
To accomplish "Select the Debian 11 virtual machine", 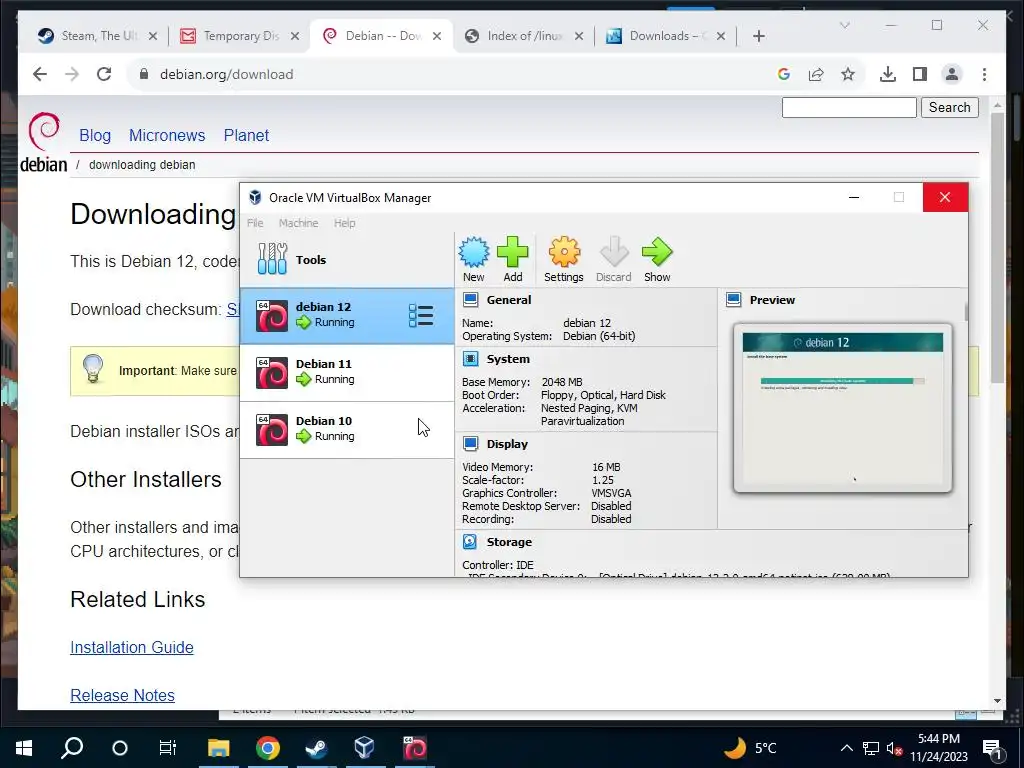I will tap(347, 373).
